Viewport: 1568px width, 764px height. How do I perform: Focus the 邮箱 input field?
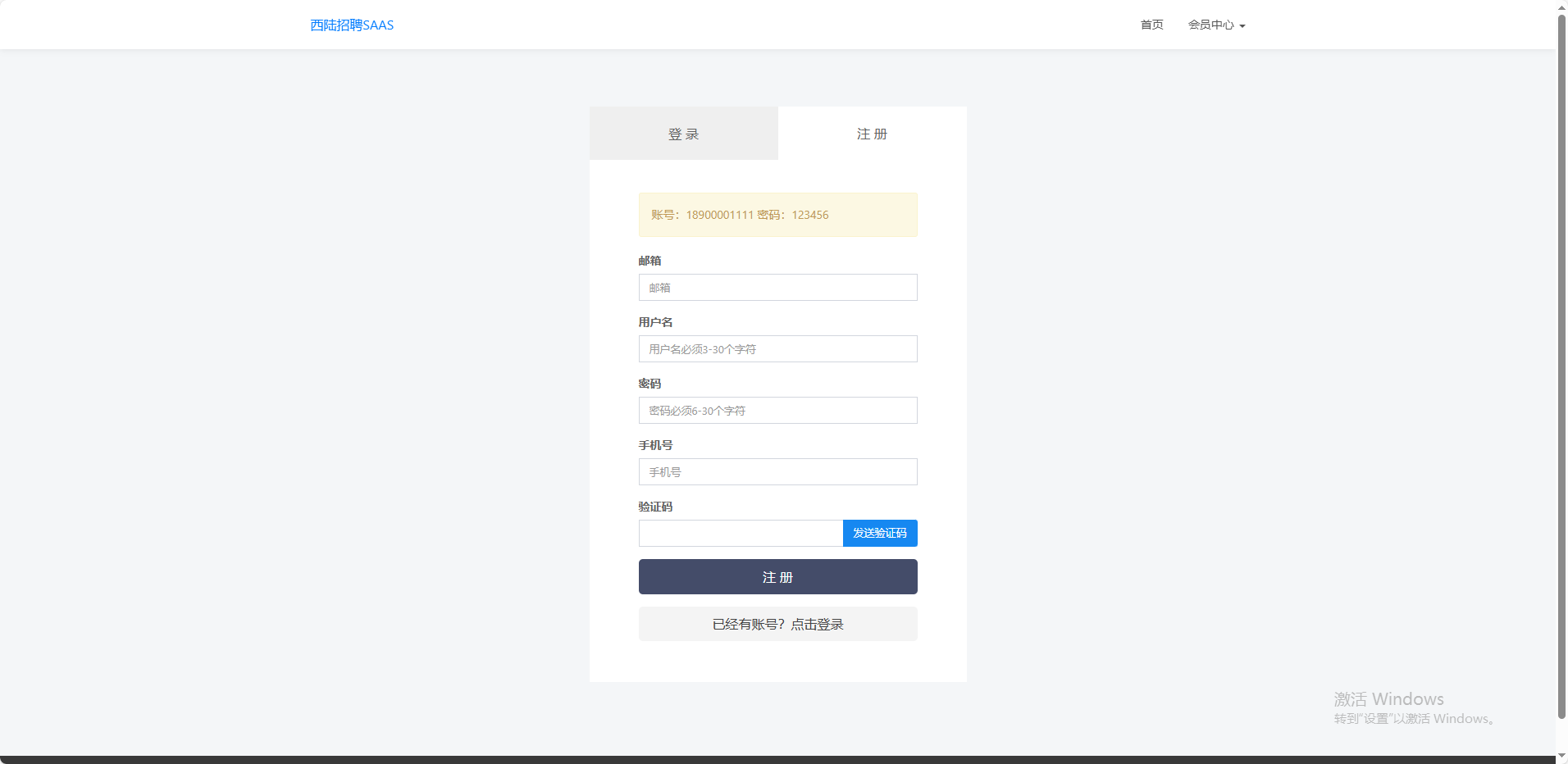[x=777, y=288]
